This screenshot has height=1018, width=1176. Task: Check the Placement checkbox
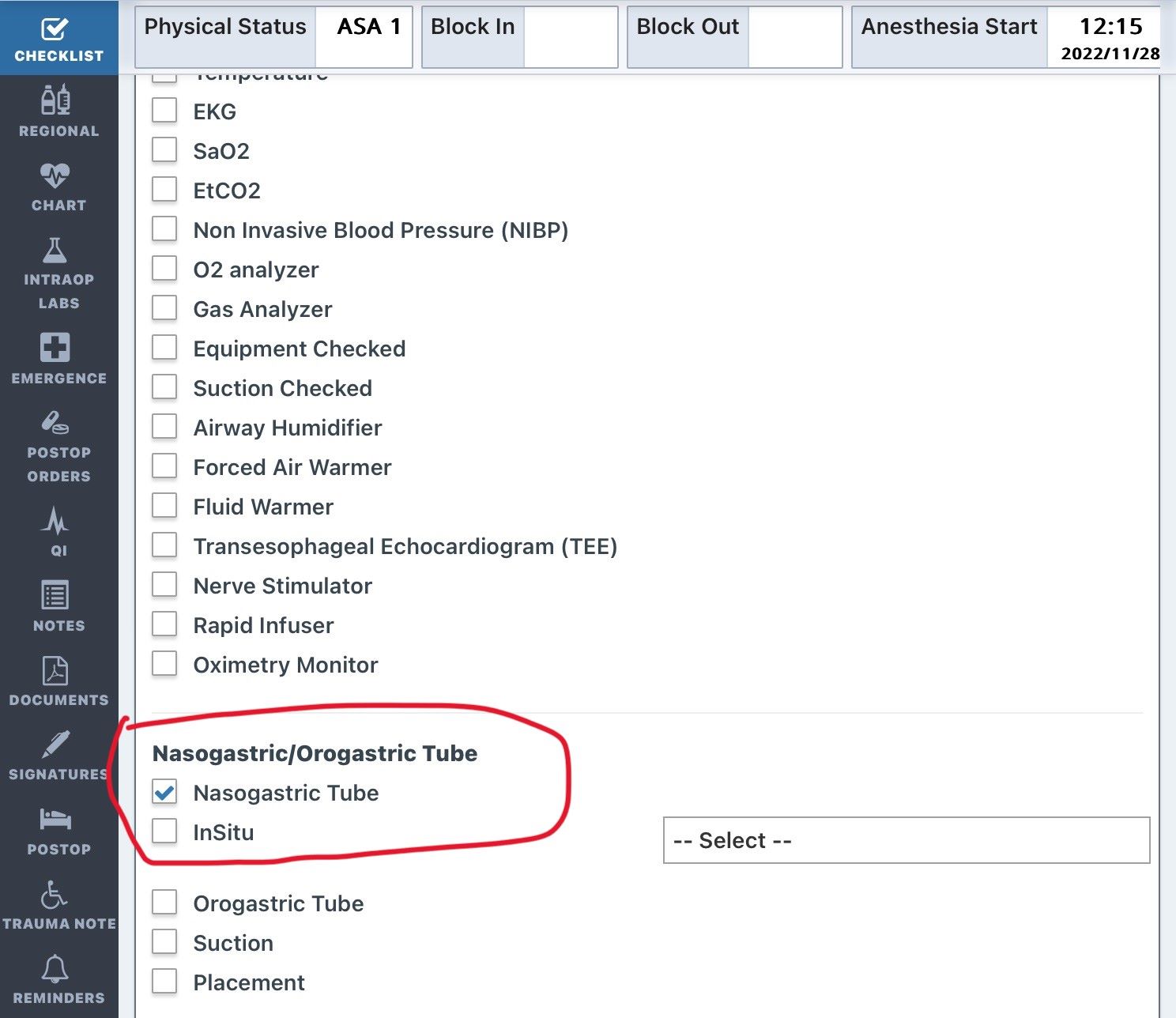pyautogui.click(x=164, y=982)
